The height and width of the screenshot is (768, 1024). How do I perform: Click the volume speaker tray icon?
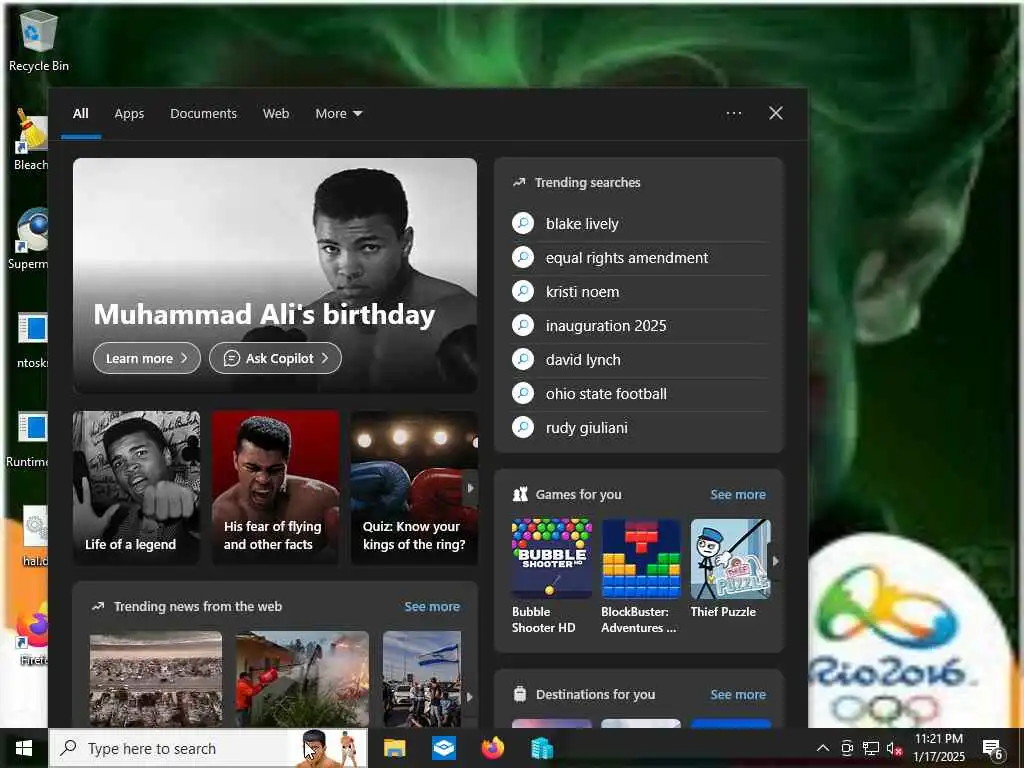pos(894,748)
